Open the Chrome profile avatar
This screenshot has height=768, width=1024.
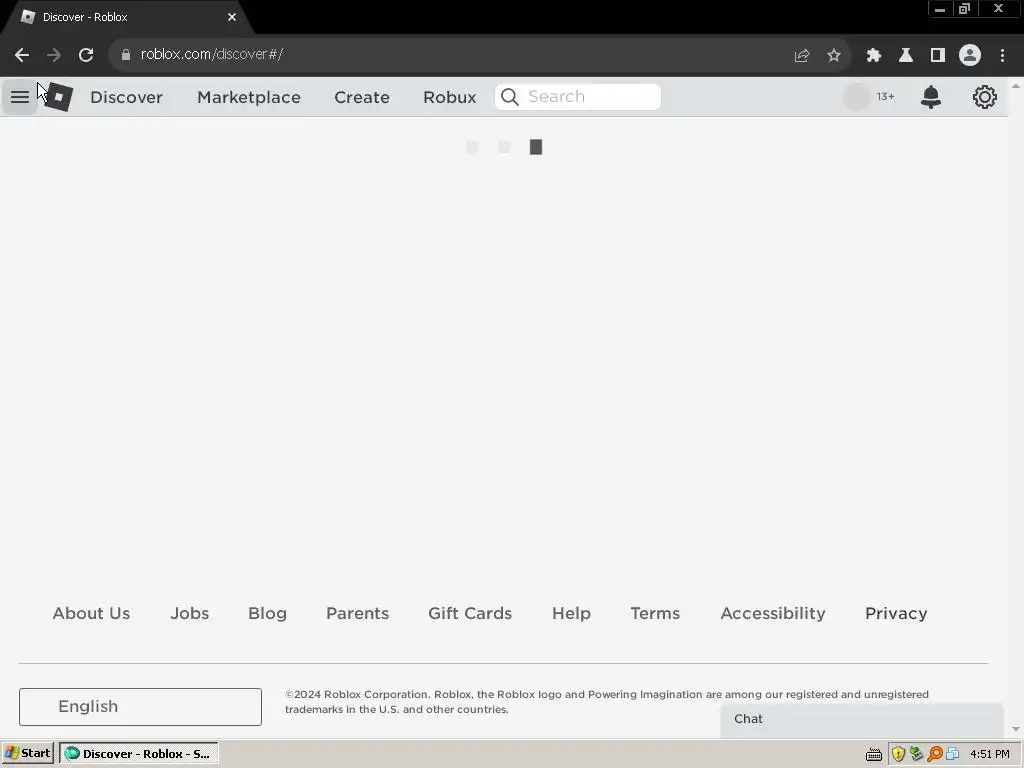(970, 56)
